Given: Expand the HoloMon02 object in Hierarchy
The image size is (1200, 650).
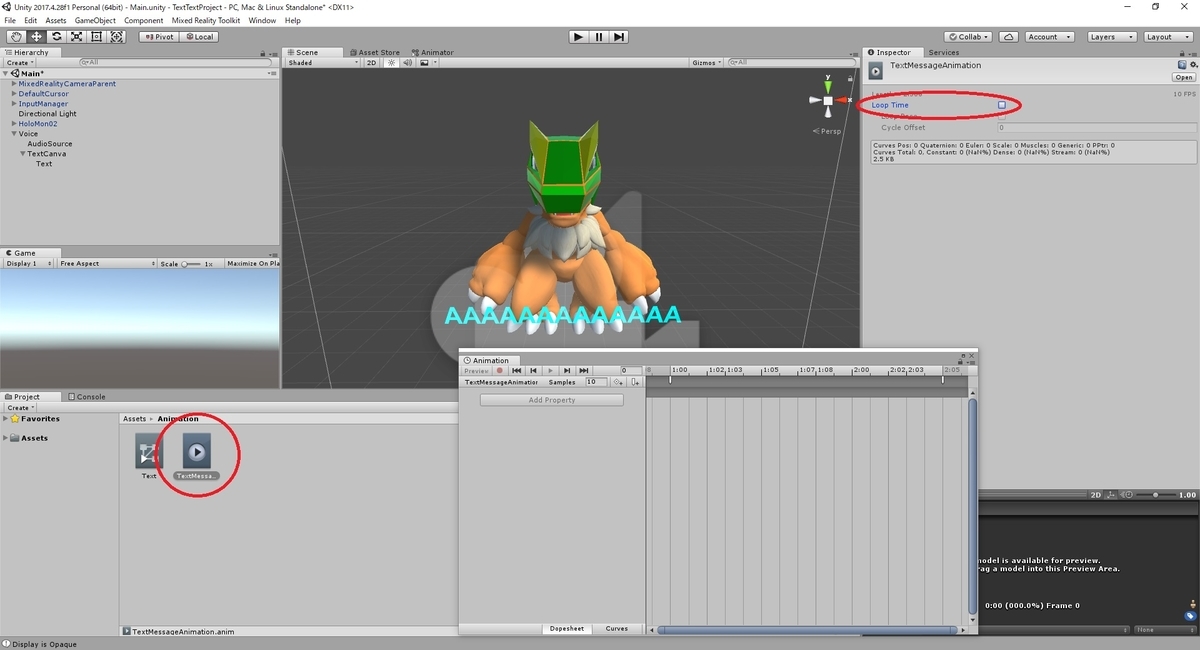Looking at the screenshot, I should pos(14,124).
